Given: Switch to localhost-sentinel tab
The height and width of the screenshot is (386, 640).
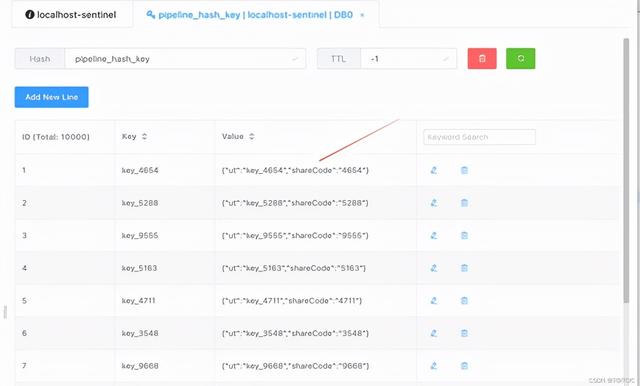Looking at the screenshot, I should click(71, 15).
